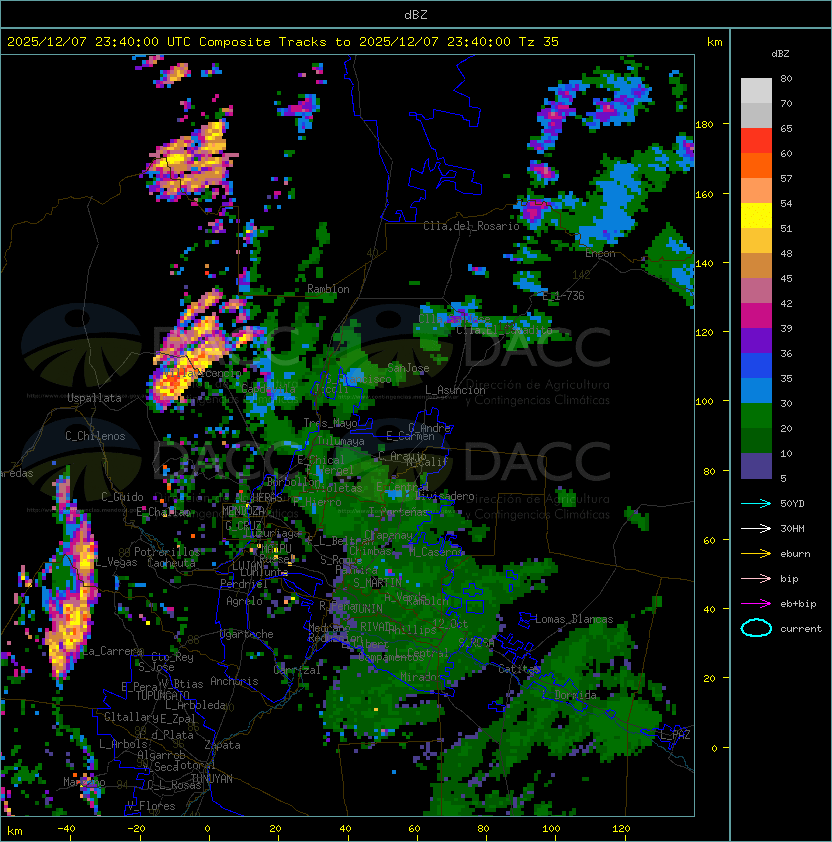The width and height of the screenshot is (832, 842).
Task: Click the 'JUNIN' place label
Action: coord(368,608)
